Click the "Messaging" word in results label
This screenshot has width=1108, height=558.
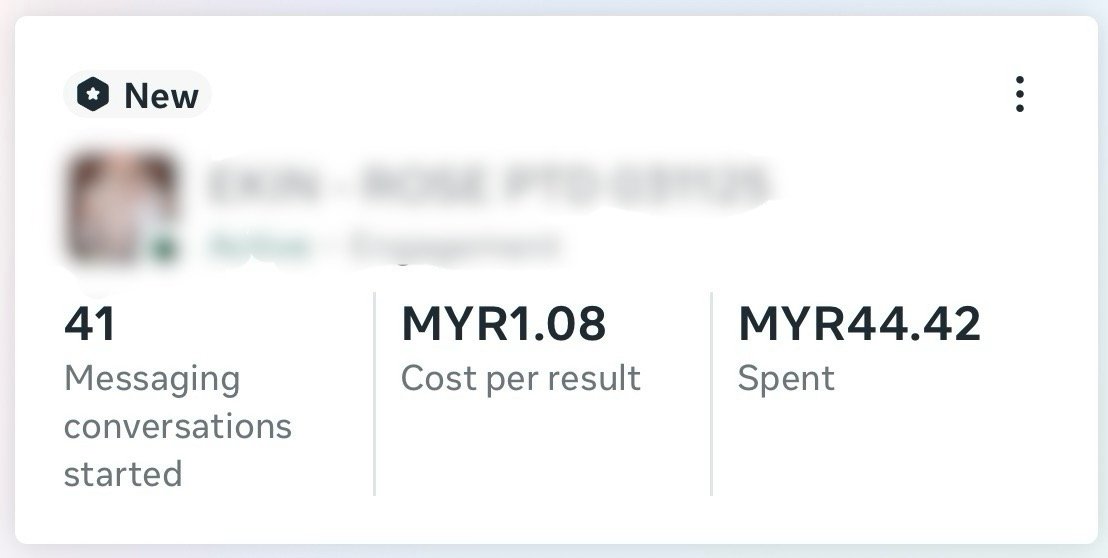(152, 380)
